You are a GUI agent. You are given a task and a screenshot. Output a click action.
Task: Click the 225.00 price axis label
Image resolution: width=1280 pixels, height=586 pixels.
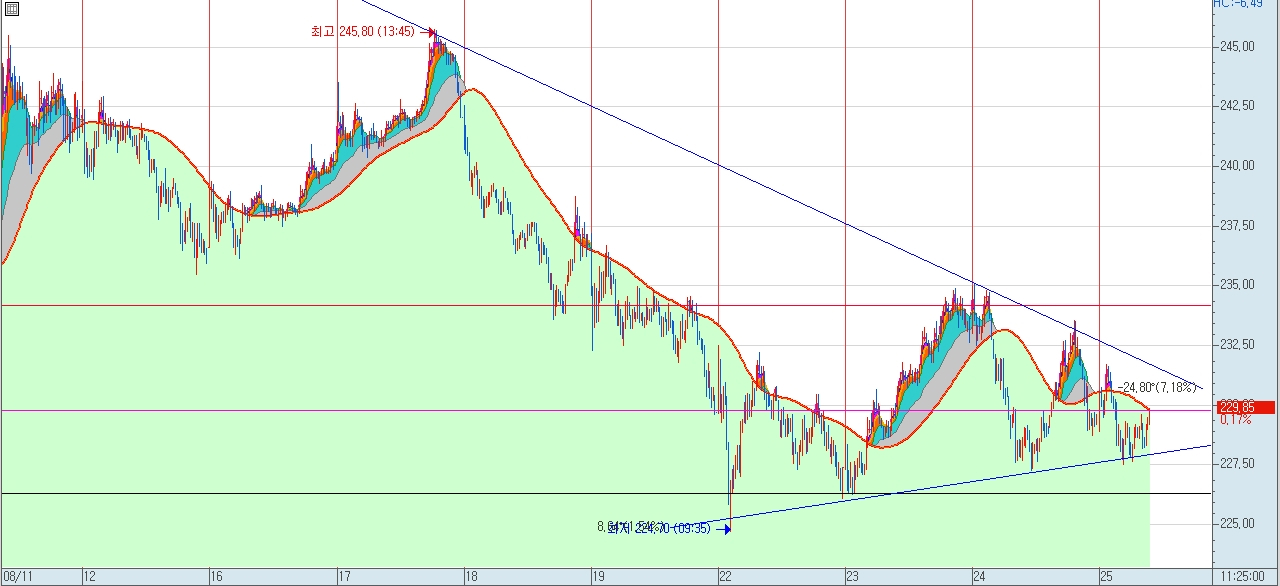point(1236,523)
